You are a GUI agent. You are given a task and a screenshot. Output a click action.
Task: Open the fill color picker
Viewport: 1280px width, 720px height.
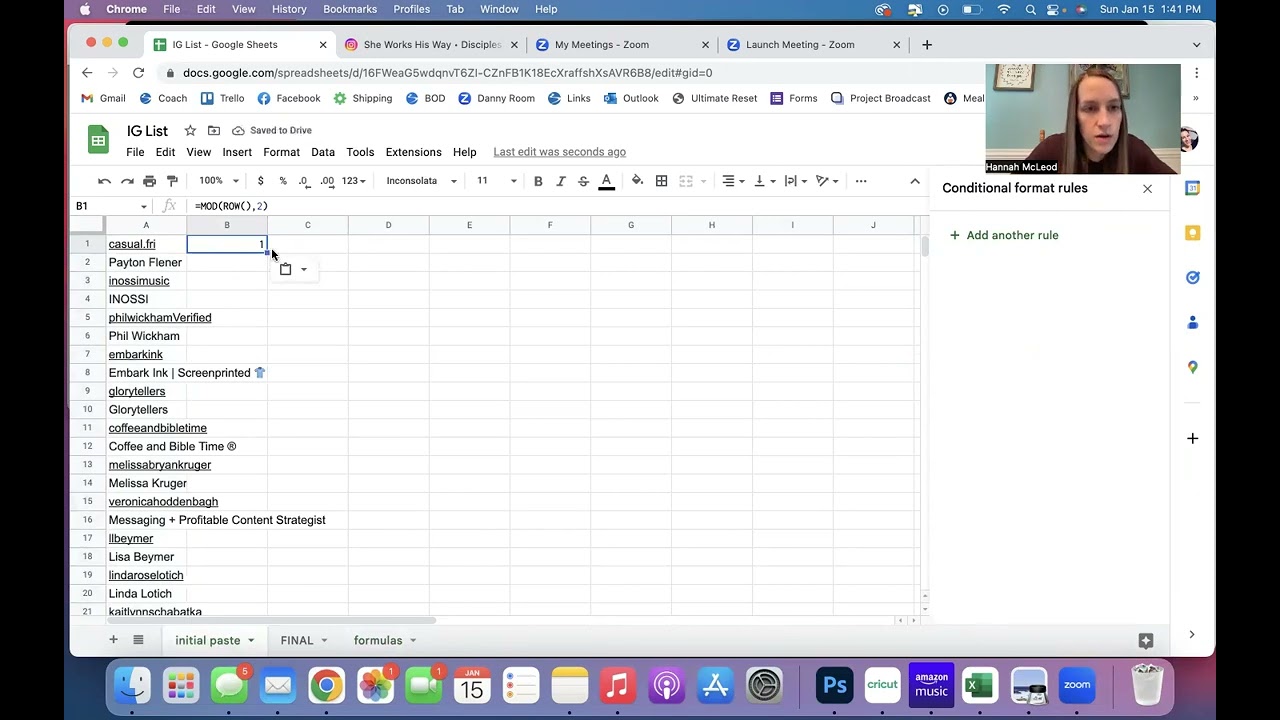[637, 181]
